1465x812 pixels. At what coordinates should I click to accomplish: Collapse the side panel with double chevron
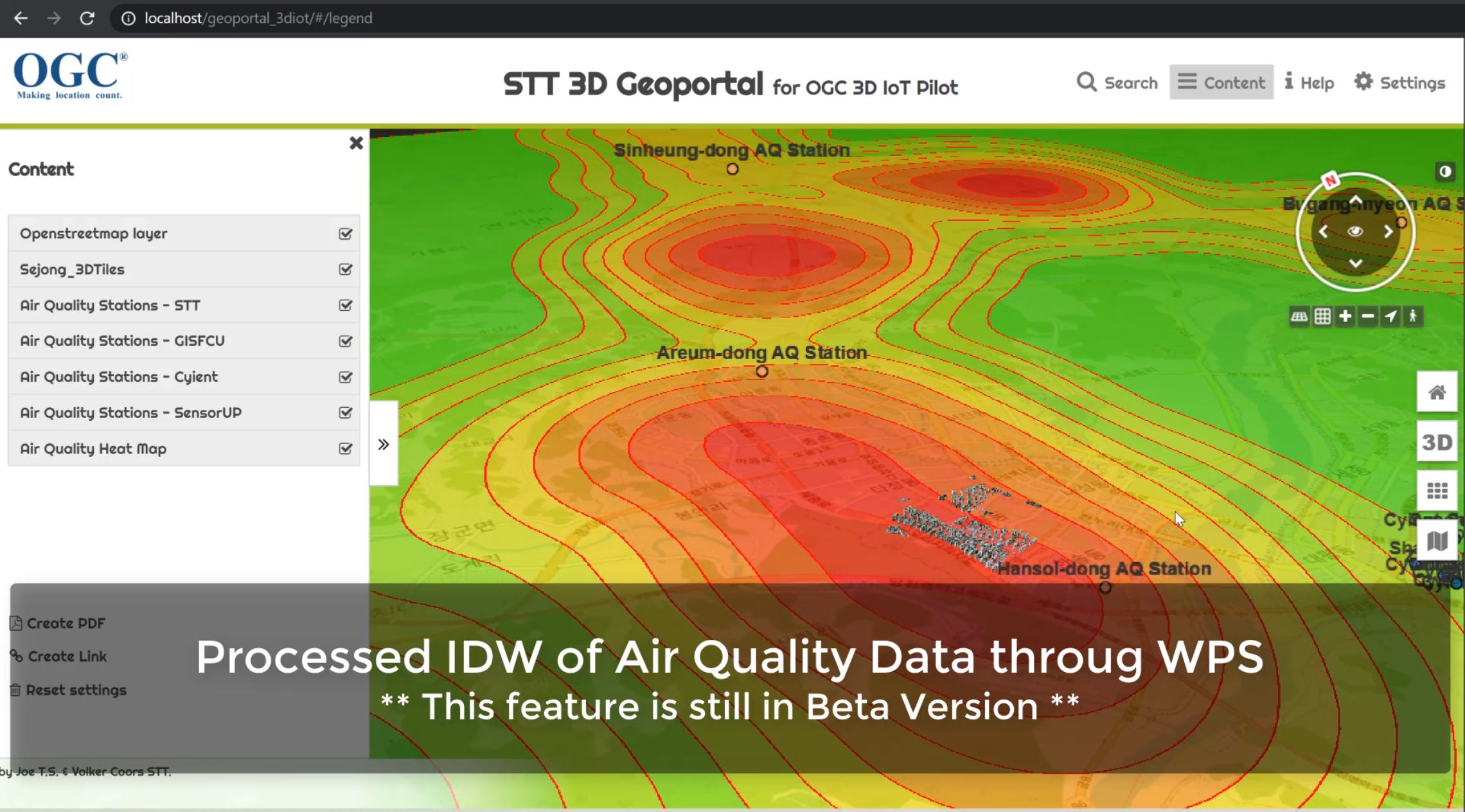coord(384,444)
